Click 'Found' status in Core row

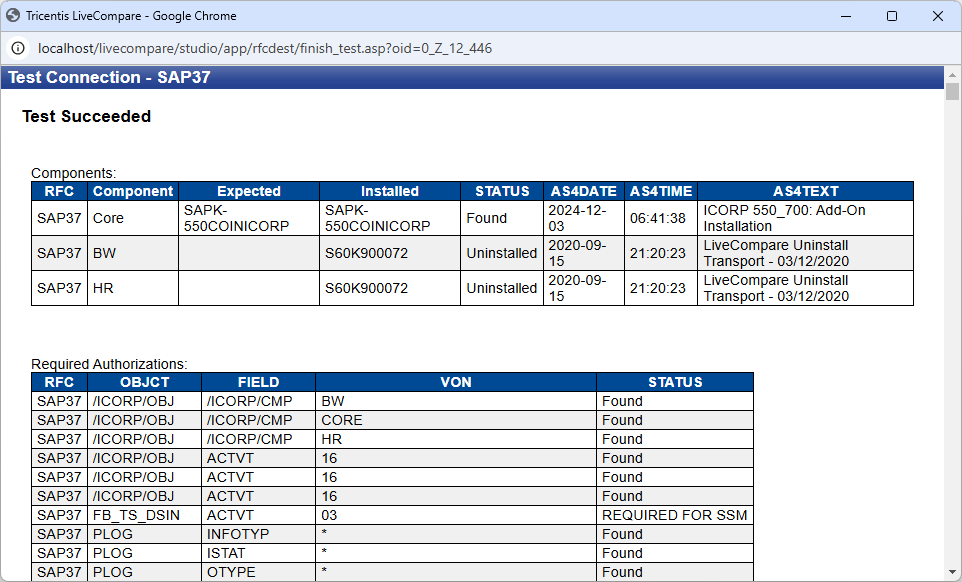(502, 218)
